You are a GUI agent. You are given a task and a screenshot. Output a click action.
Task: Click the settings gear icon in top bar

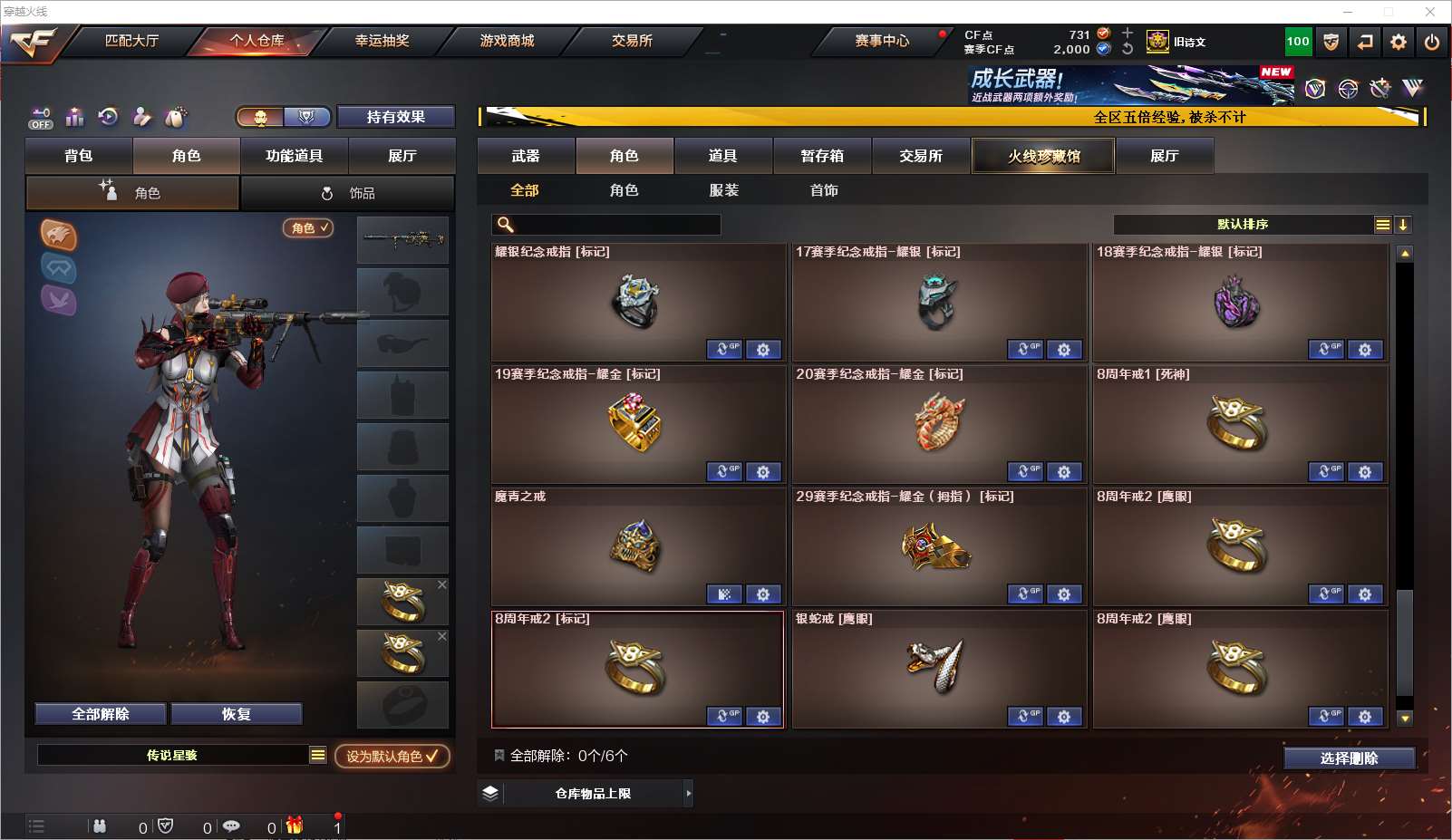[x=1399, y=42]
